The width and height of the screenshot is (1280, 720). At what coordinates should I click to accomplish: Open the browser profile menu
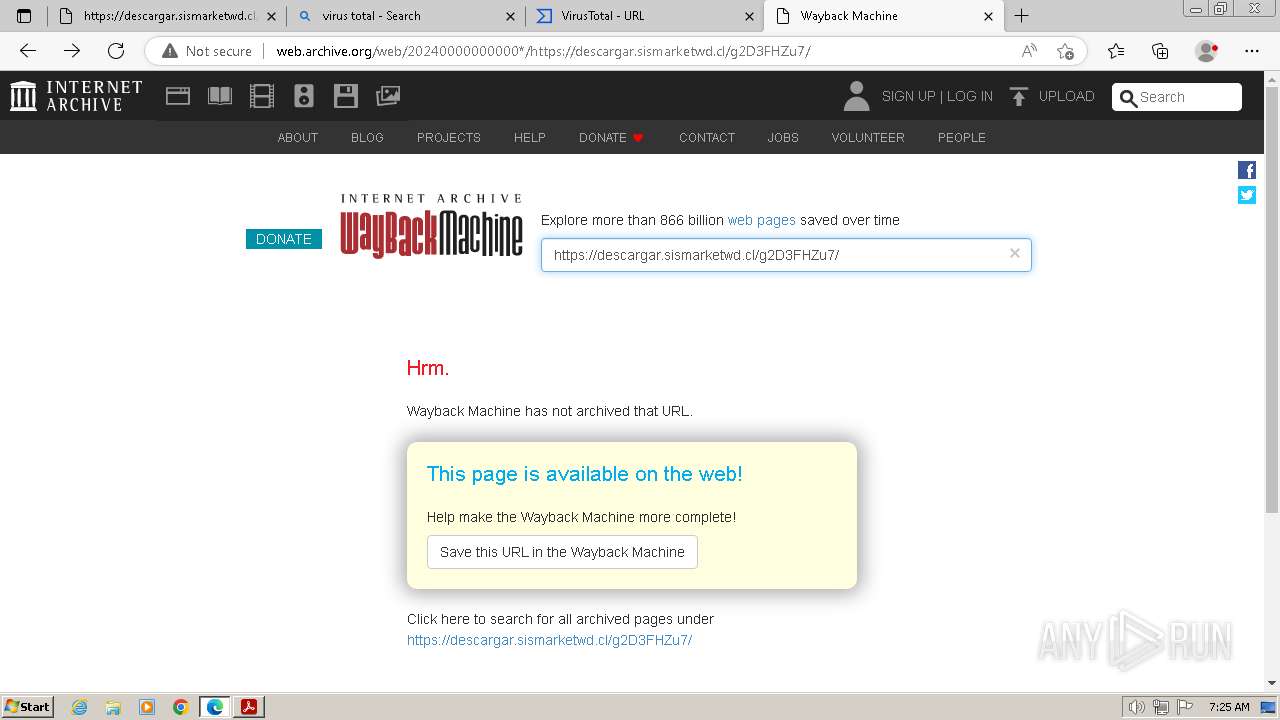coord(1207,51)
